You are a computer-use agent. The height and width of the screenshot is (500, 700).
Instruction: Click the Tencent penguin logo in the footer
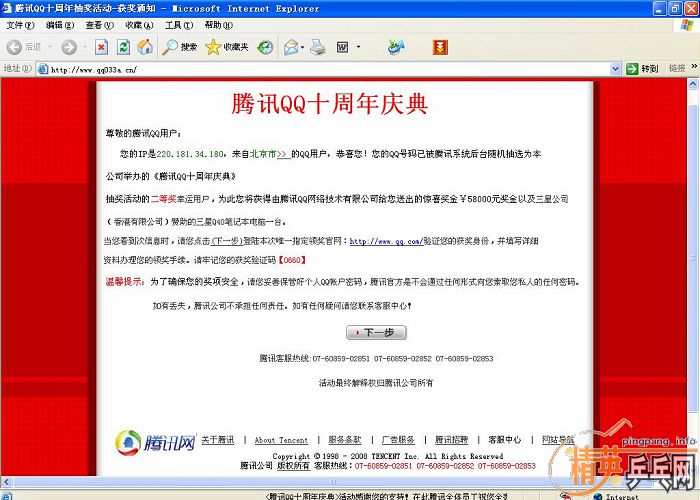pyautogui.click(x=128, y=442)
